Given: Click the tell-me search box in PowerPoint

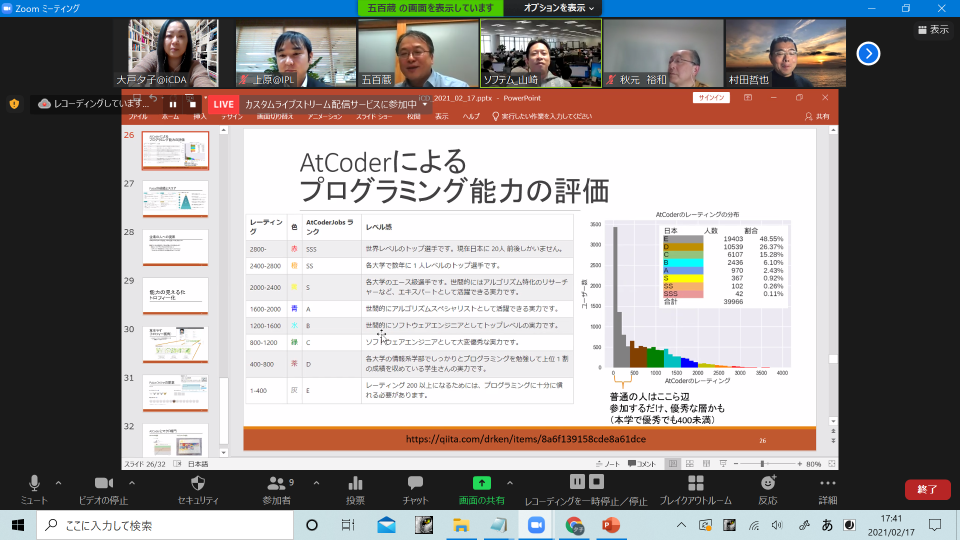Looking at the screenshot, I should click(x=542, y=116).
